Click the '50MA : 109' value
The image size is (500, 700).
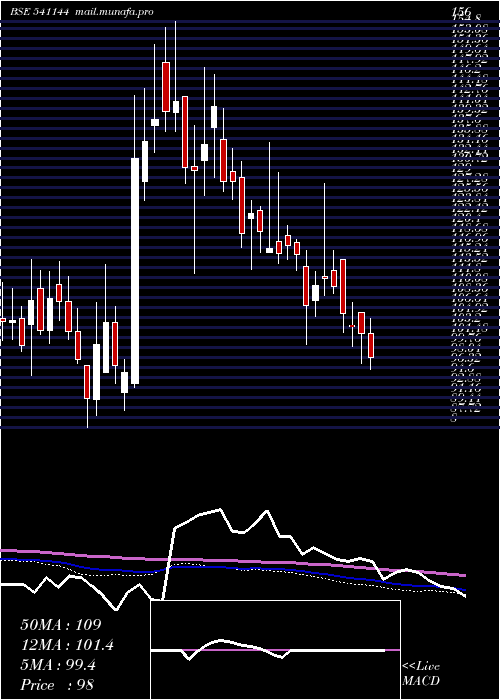coord(61,625)
